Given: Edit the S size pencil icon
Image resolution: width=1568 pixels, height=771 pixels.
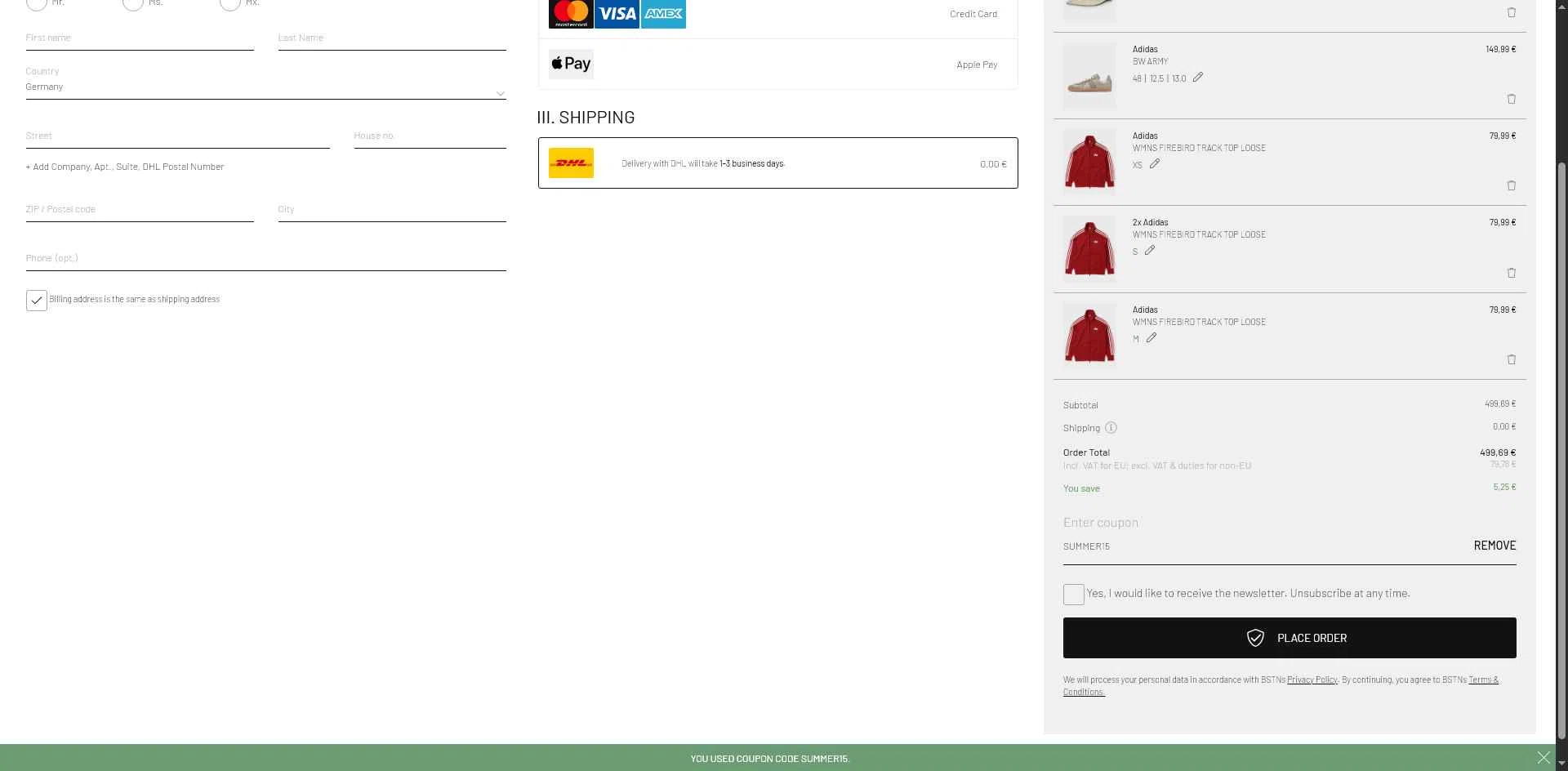Looking at the screenshot, I should tap(1150, 251).
